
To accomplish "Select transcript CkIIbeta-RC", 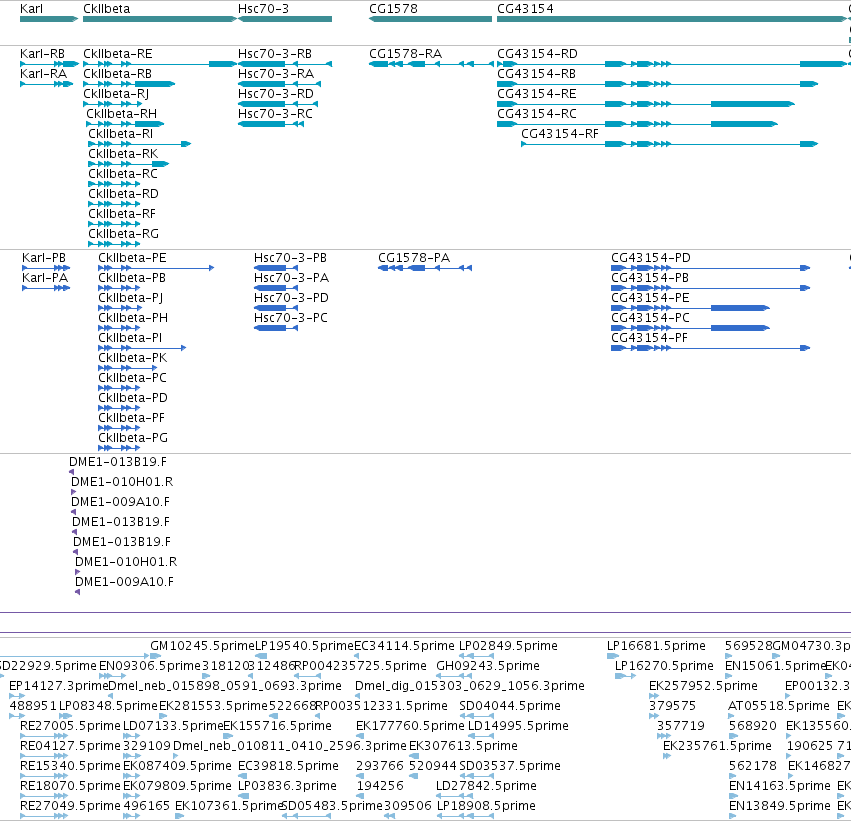I will point(123,174).
